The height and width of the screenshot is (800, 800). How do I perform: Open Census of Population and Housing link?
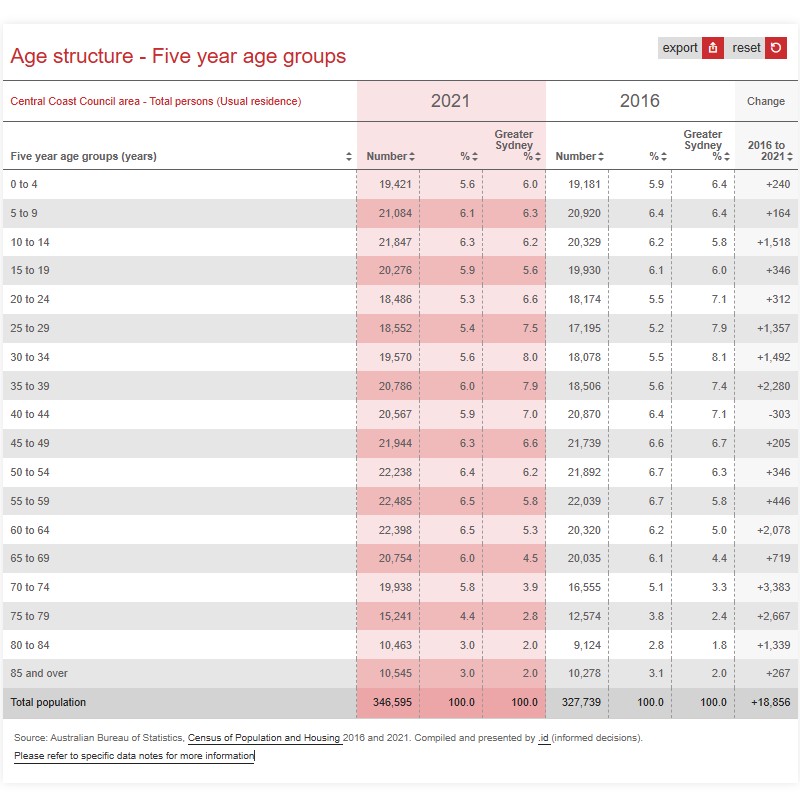pyautogui.click(x=265, y=738)
